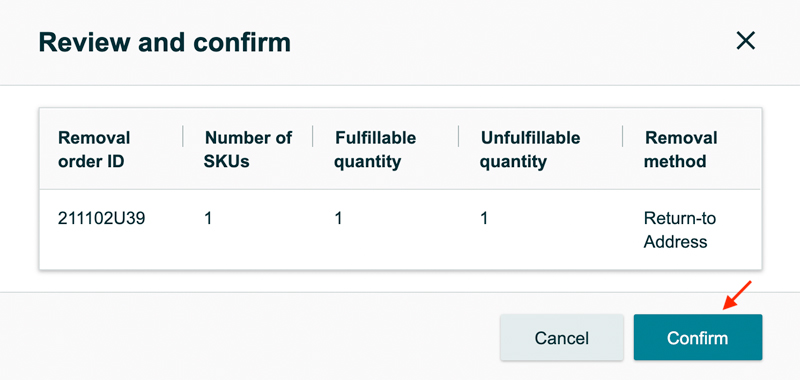
Task: Cancel the removal order
Action: coord(562,338)
